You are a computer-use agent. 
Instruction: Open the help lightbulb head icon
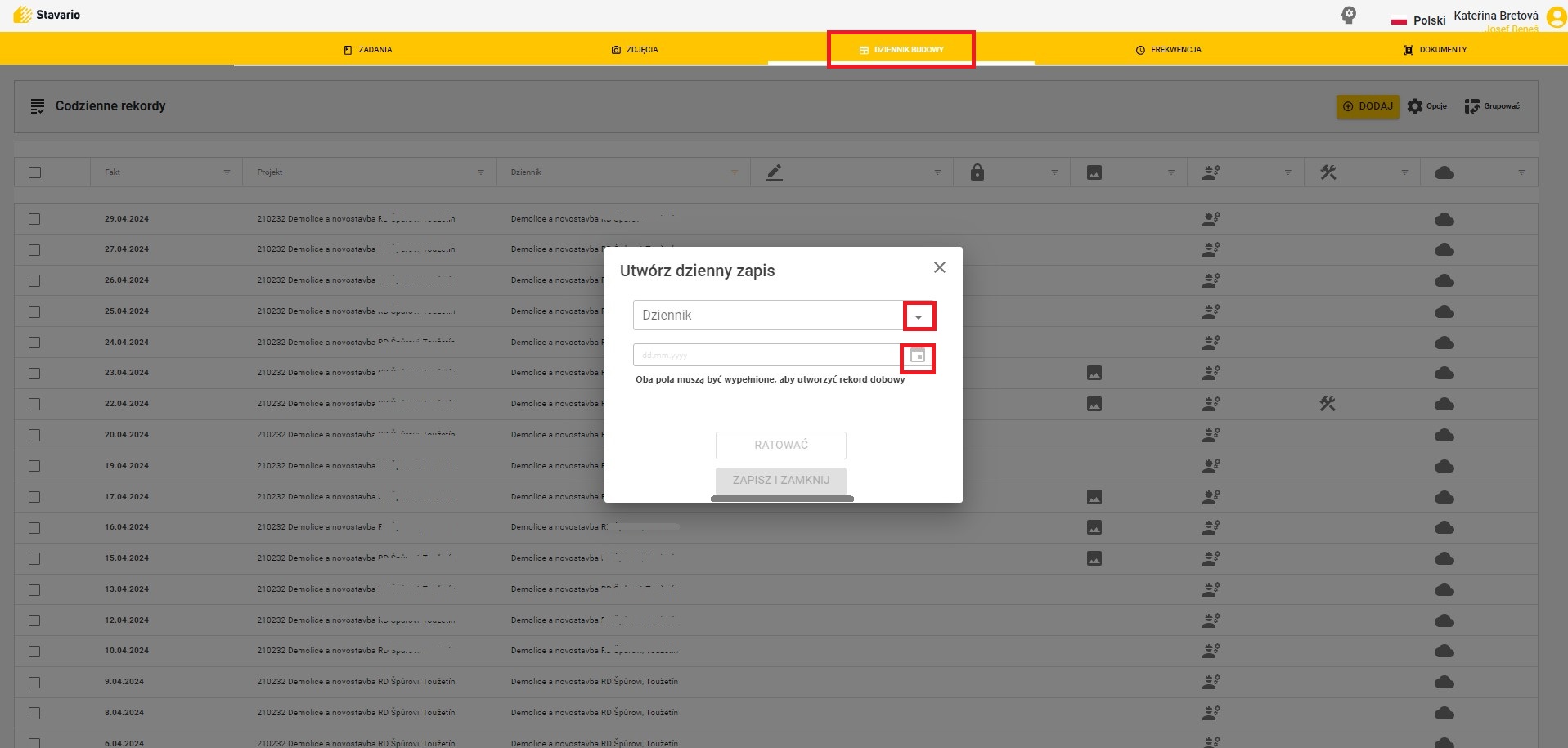point(1349,15)
